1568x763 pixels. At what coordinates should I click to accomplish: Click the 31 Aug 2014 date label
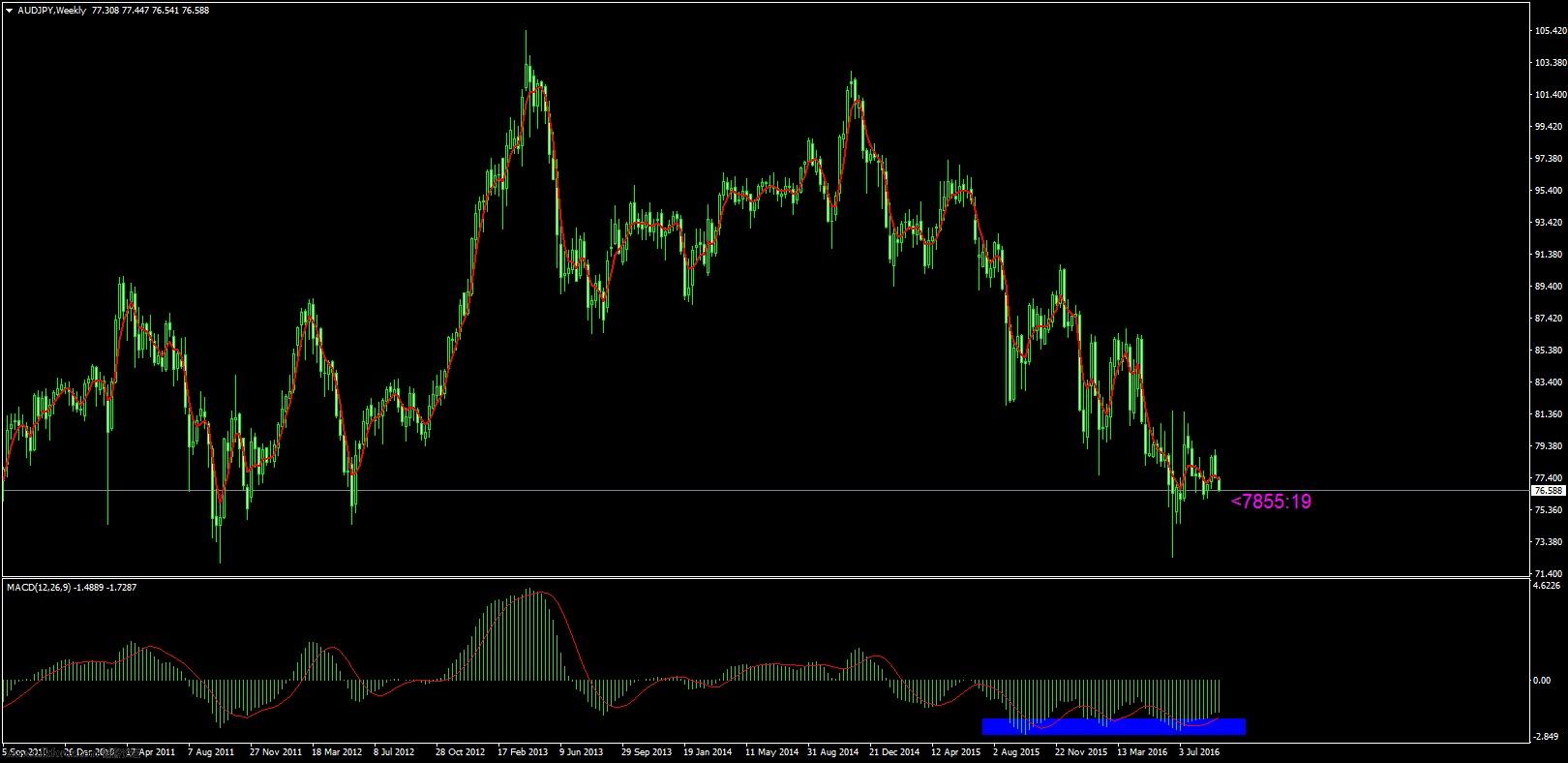833,751
